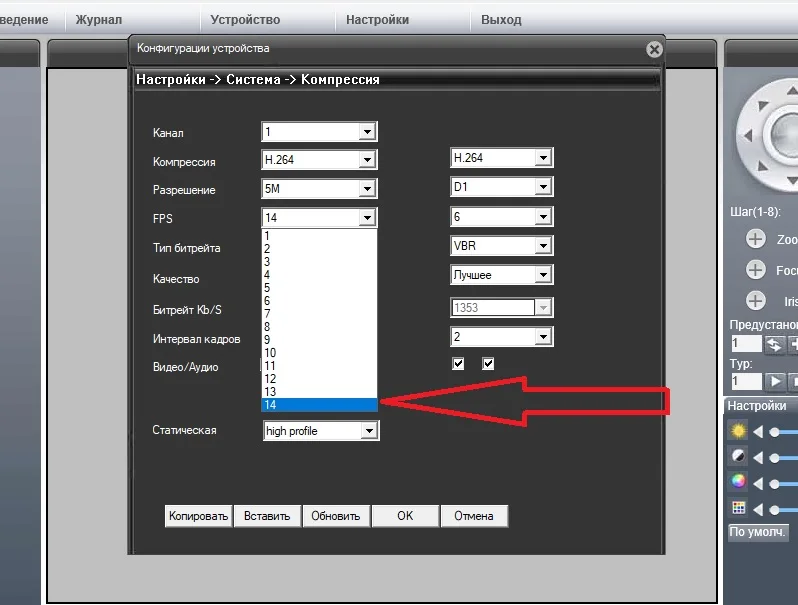This screenshot has height=605, width=798.
Task: Click the brightness slider handle
Action: 775,432
